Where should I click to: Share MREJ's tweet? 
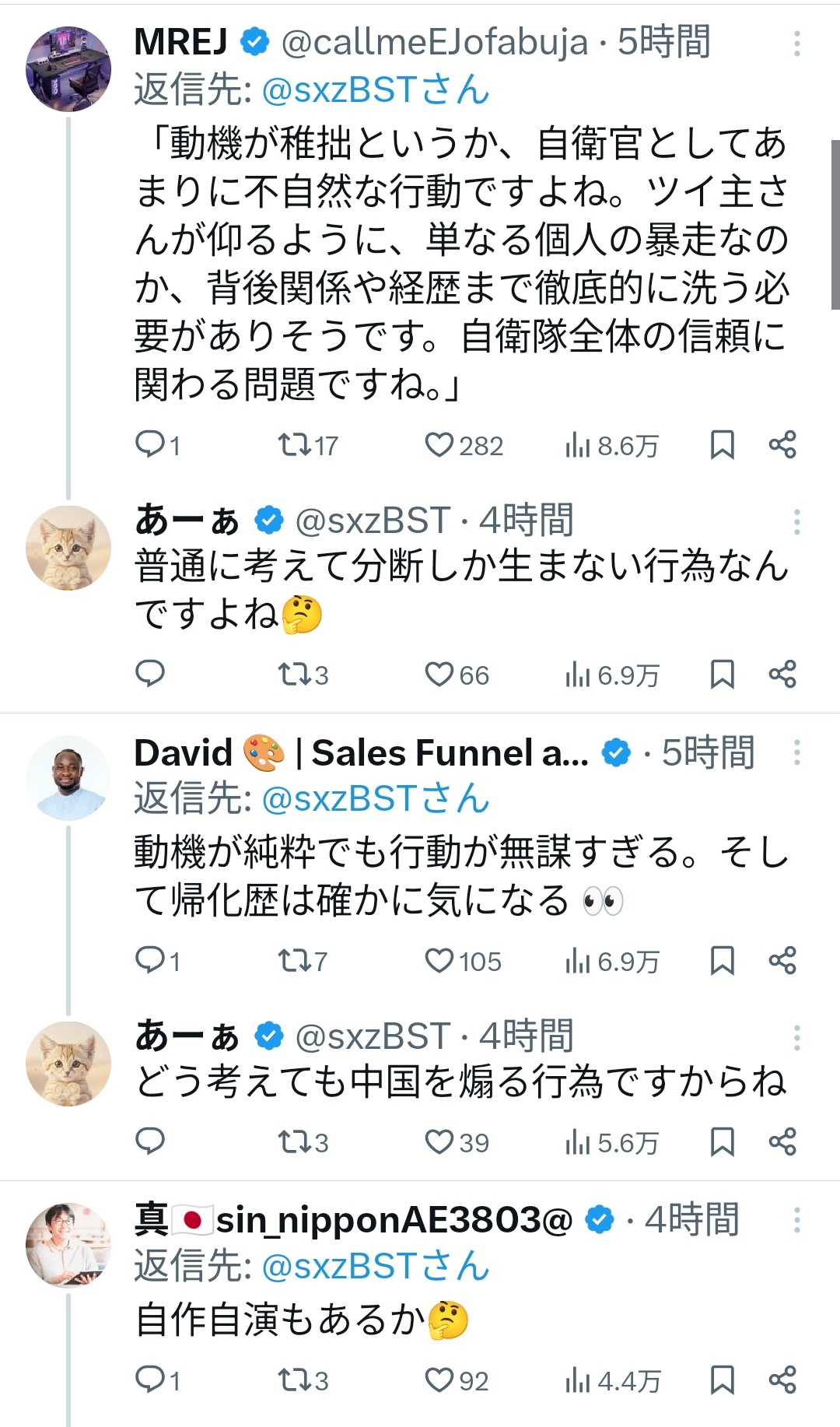(782, 444)
